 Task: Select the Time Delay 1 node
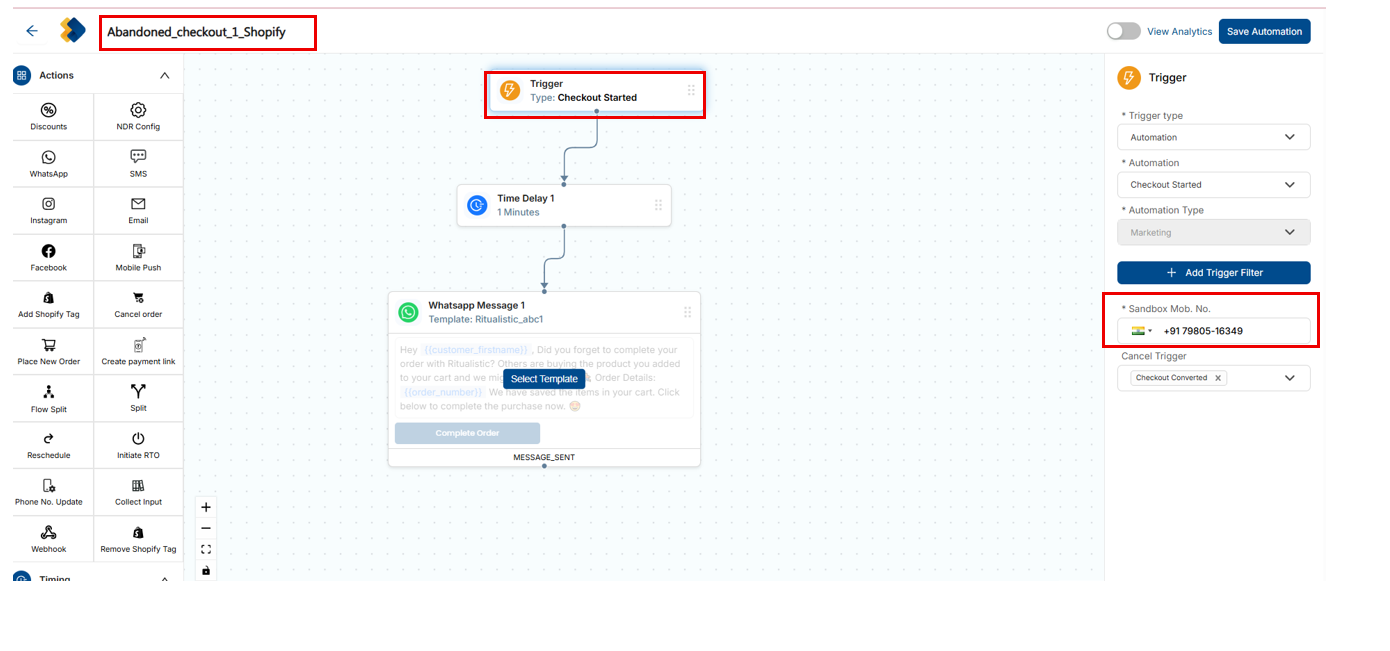tap(564, 205)
